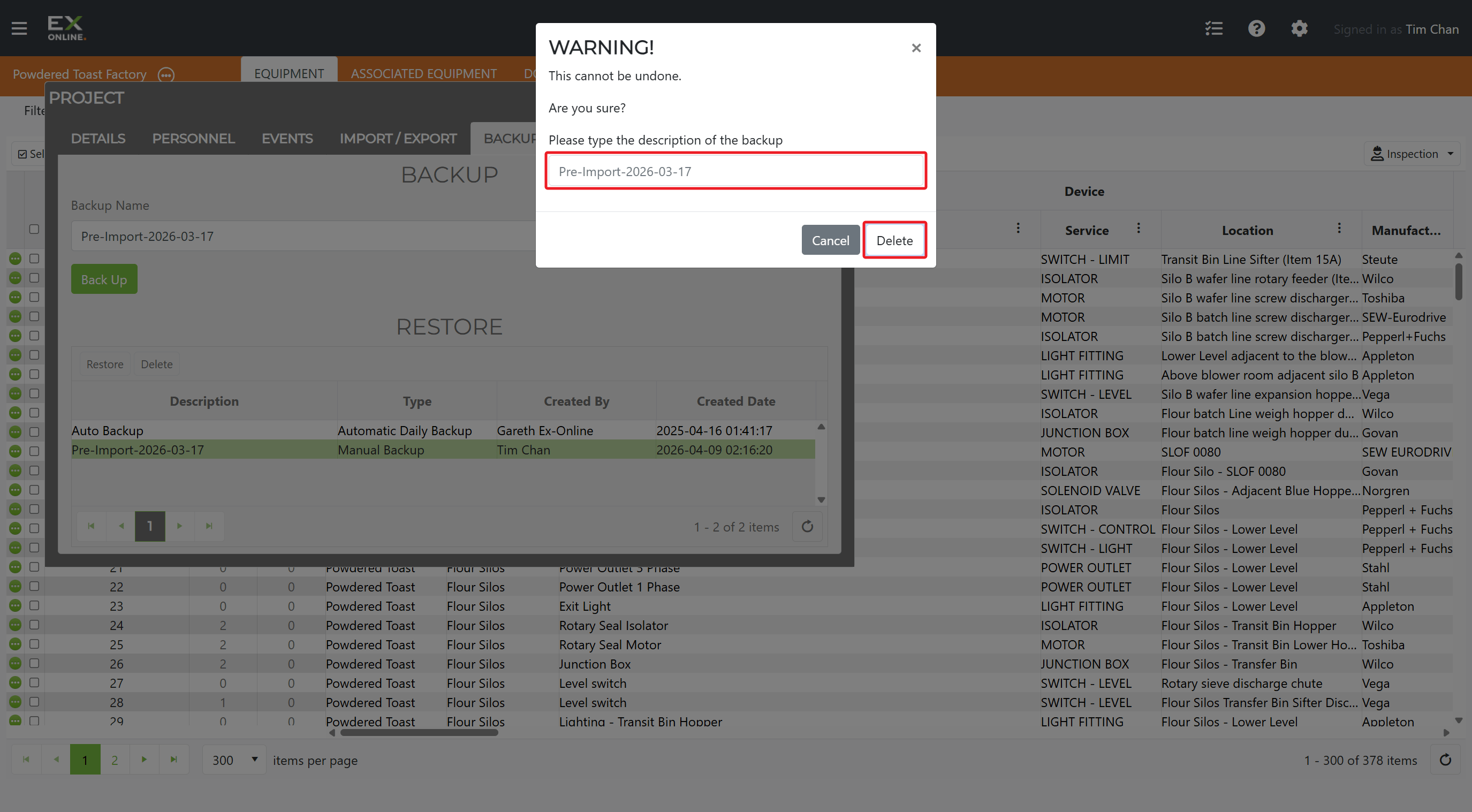Open Service column options menu
The image size is (1472, 812).
(x=1139, y=229)
